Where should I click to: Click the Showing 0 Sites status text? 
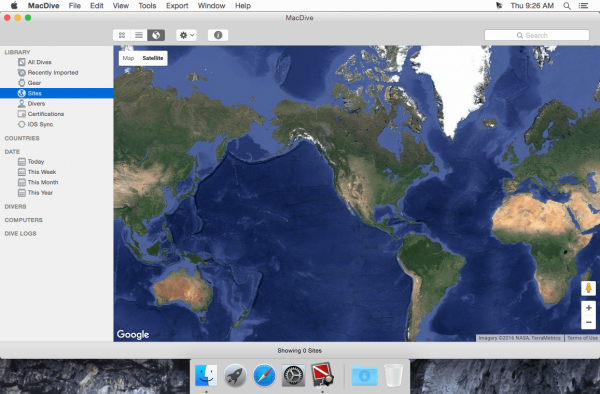tap(300, 350)
